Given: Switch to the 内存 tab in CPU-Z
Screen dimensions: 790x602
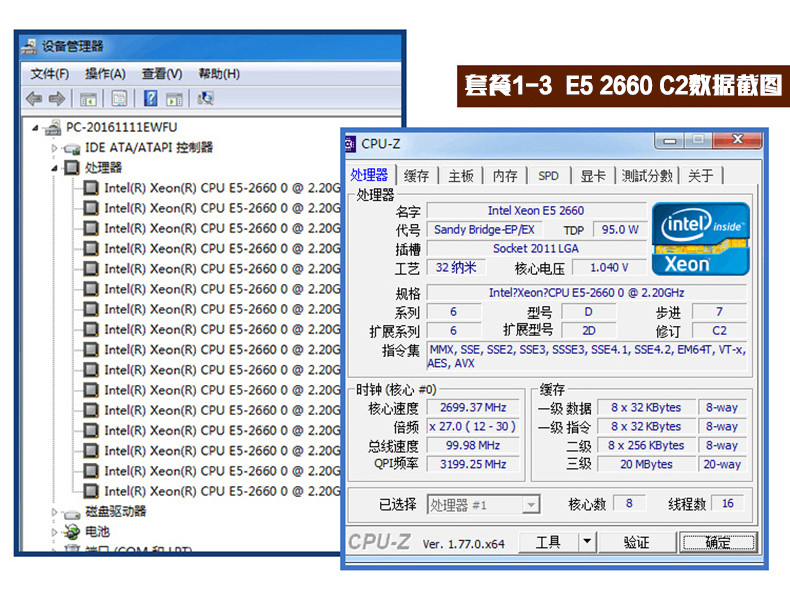Looking at the screenshot, I should tap(505, 176).
